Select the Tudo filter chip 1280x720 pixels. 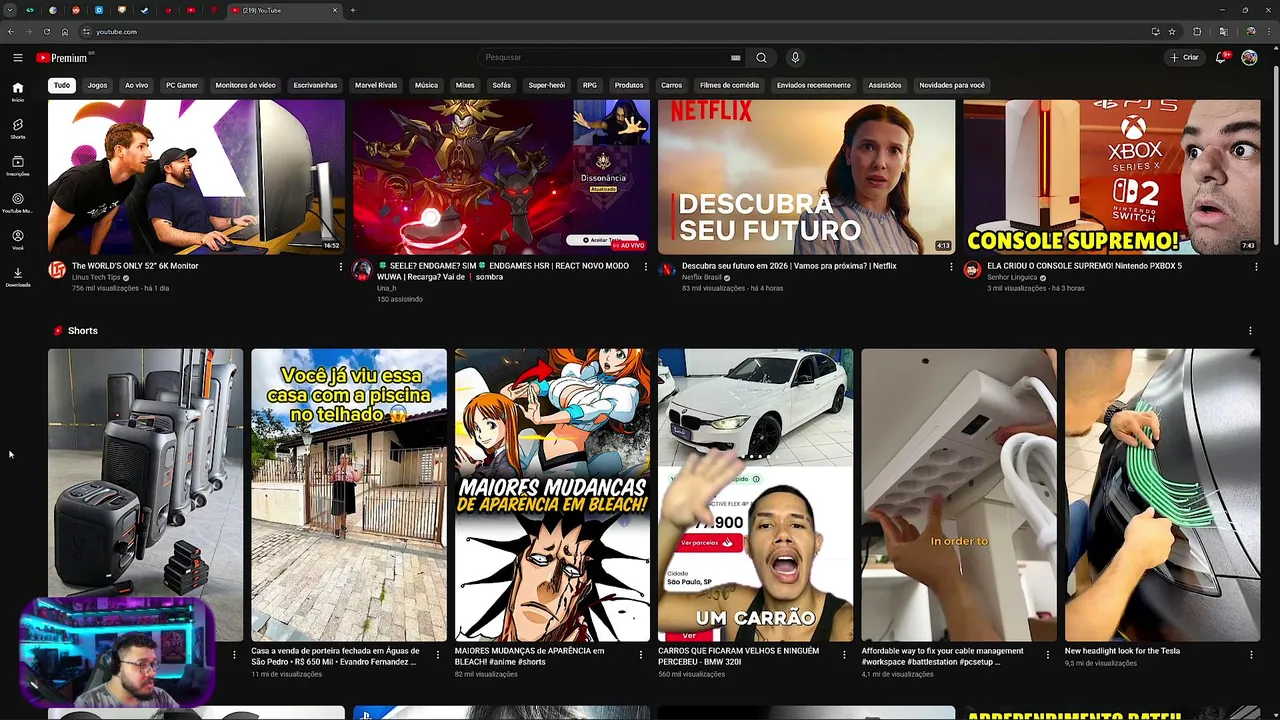(x=62, y=85)
